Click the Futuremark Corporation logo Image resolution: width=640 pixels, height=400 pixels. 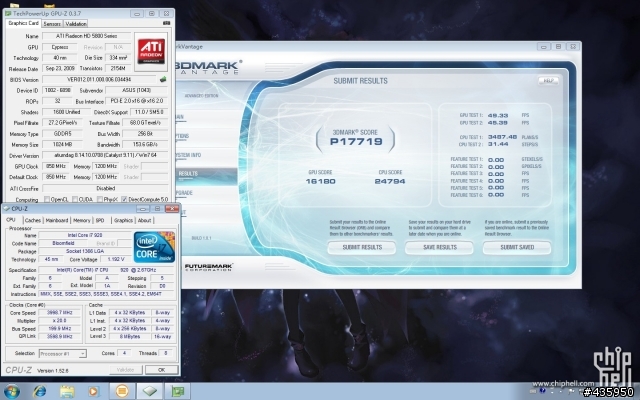(x=209, y=267)
